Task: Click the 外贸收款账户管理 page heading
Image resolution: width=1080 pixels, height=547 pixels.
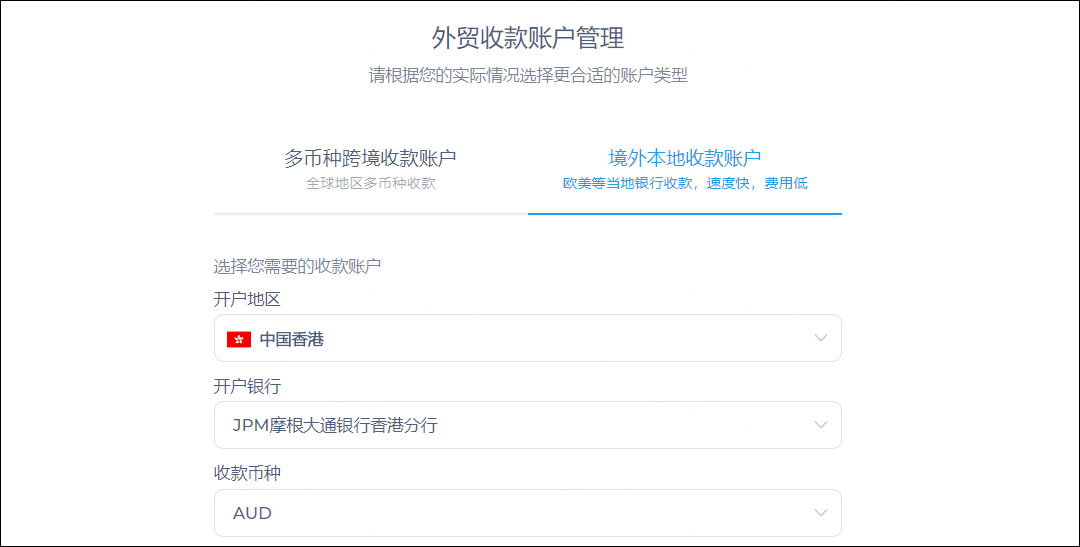Action: pos(528,38)
